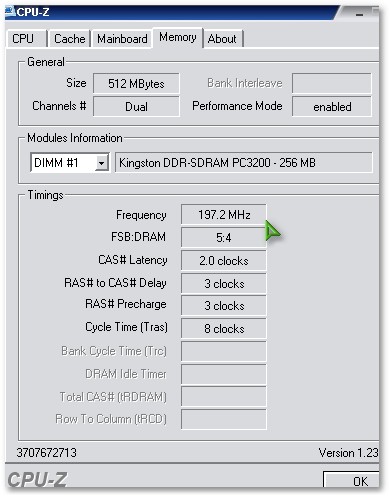Click the Timings group label
The image size is (390, 498).
pyautogui.click(x=45, y=195)
